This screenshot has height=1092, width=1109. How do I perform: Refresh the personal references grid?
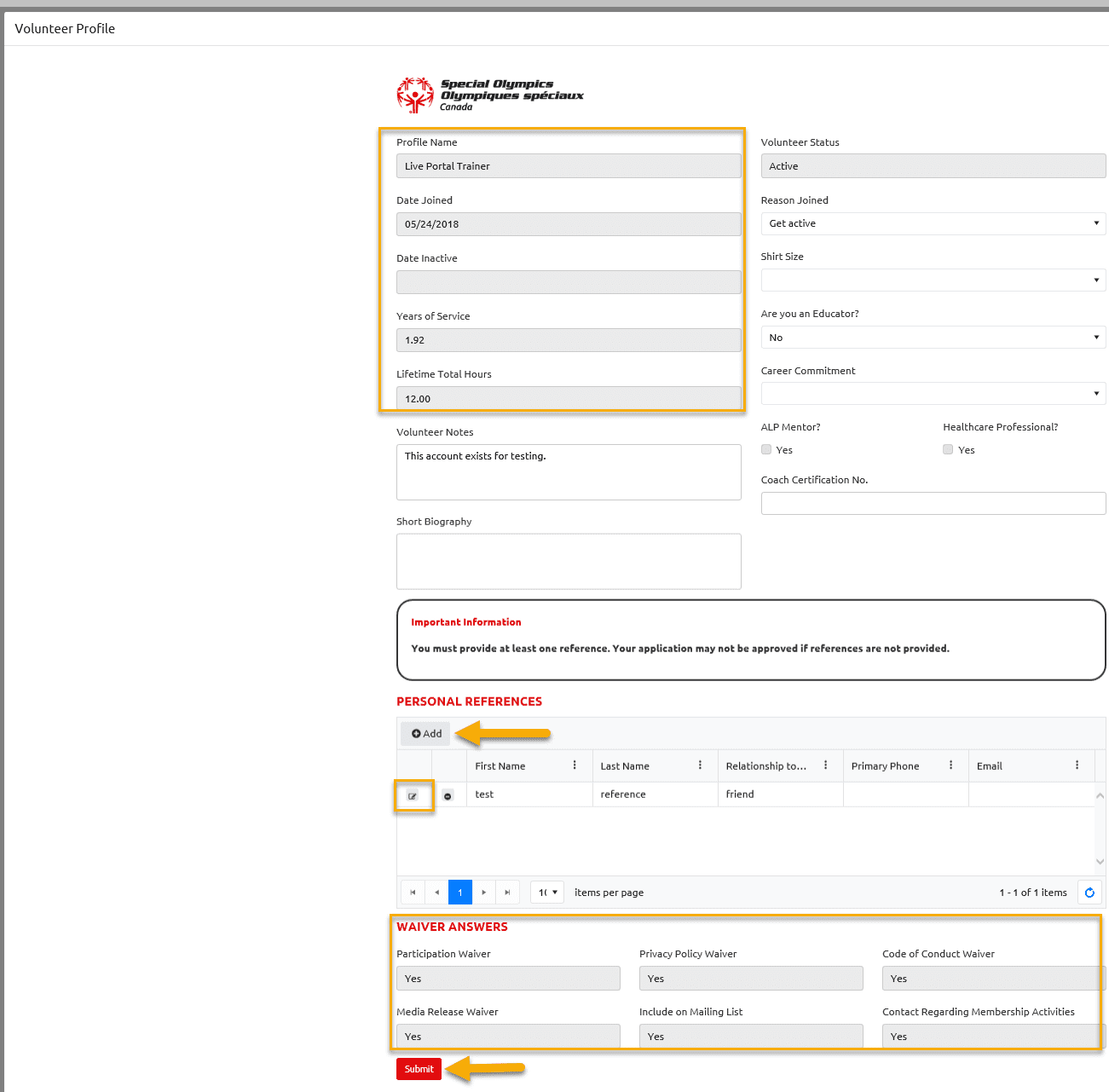pos(1089,893)
